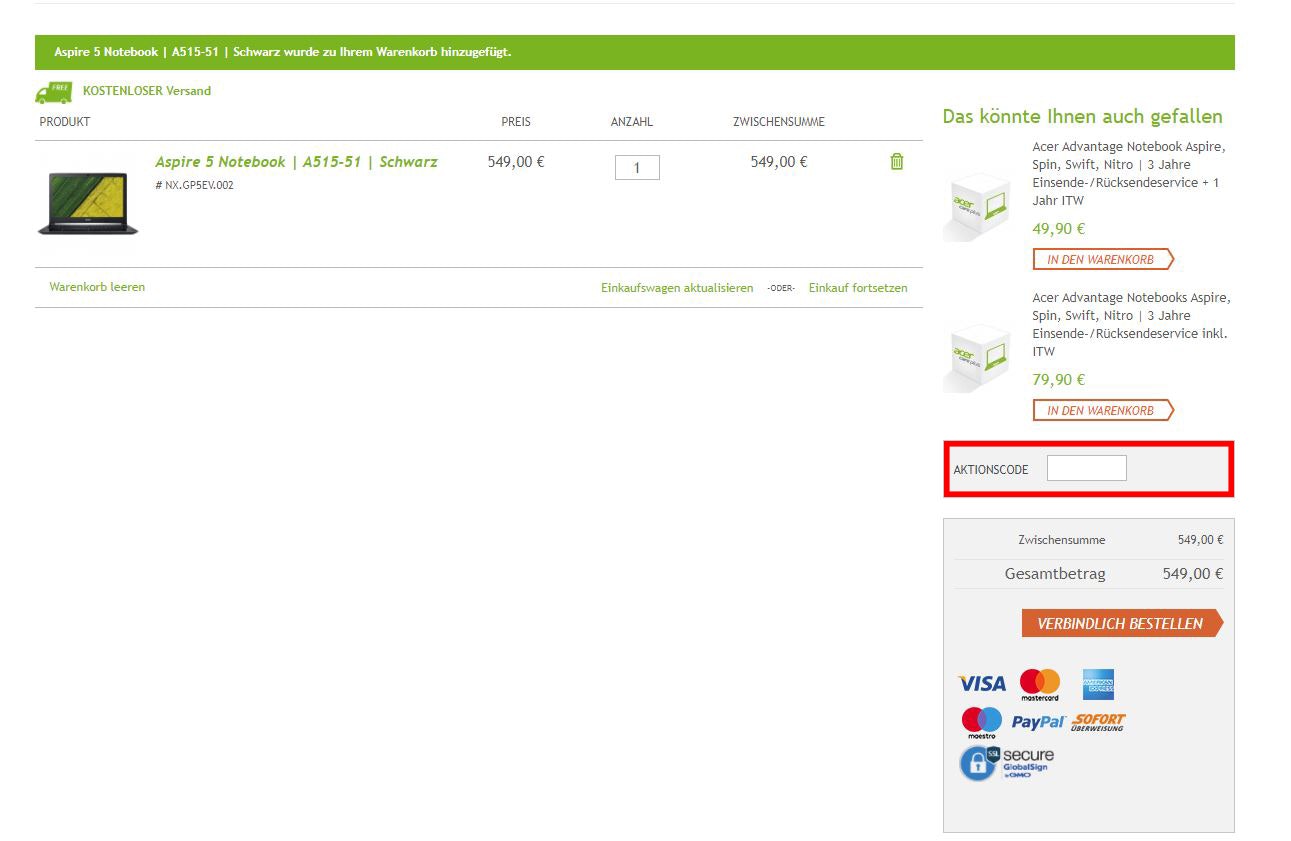Screen dimensions: 1291x841
Task: Open Aspire 5 Notebook A515-51 Schwarz product link
Action: click(x=296, y=162)
